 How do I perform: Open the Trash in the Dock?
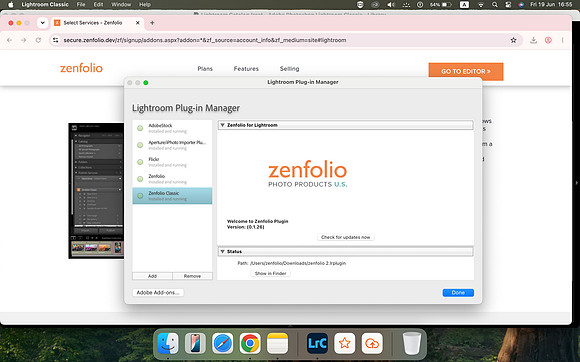(412, 344)
